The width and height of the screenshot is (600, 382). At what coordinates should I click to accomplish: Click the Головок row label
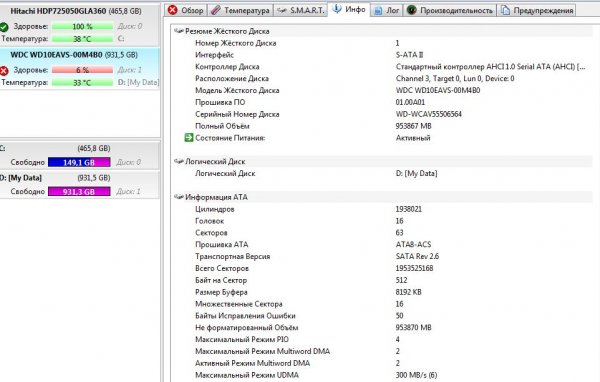tap(209, 221)
